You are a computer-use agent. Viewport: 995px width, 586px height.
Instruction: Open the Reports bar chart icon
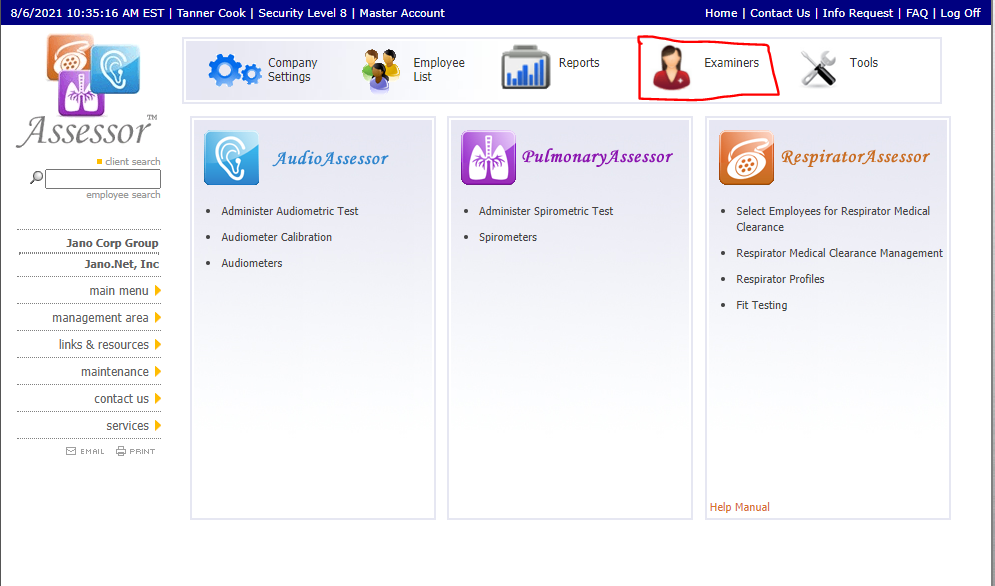click(525, 67)
